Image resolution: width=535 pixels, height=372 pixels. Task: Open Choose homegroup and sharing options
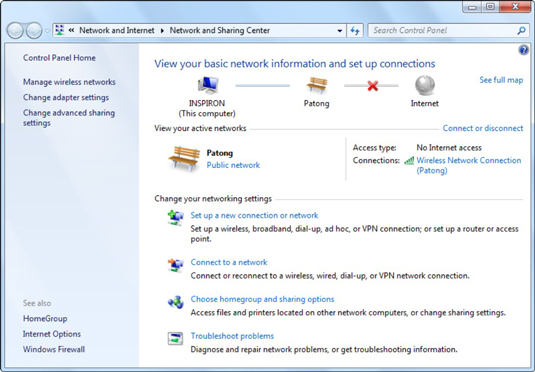pos(262,299)
